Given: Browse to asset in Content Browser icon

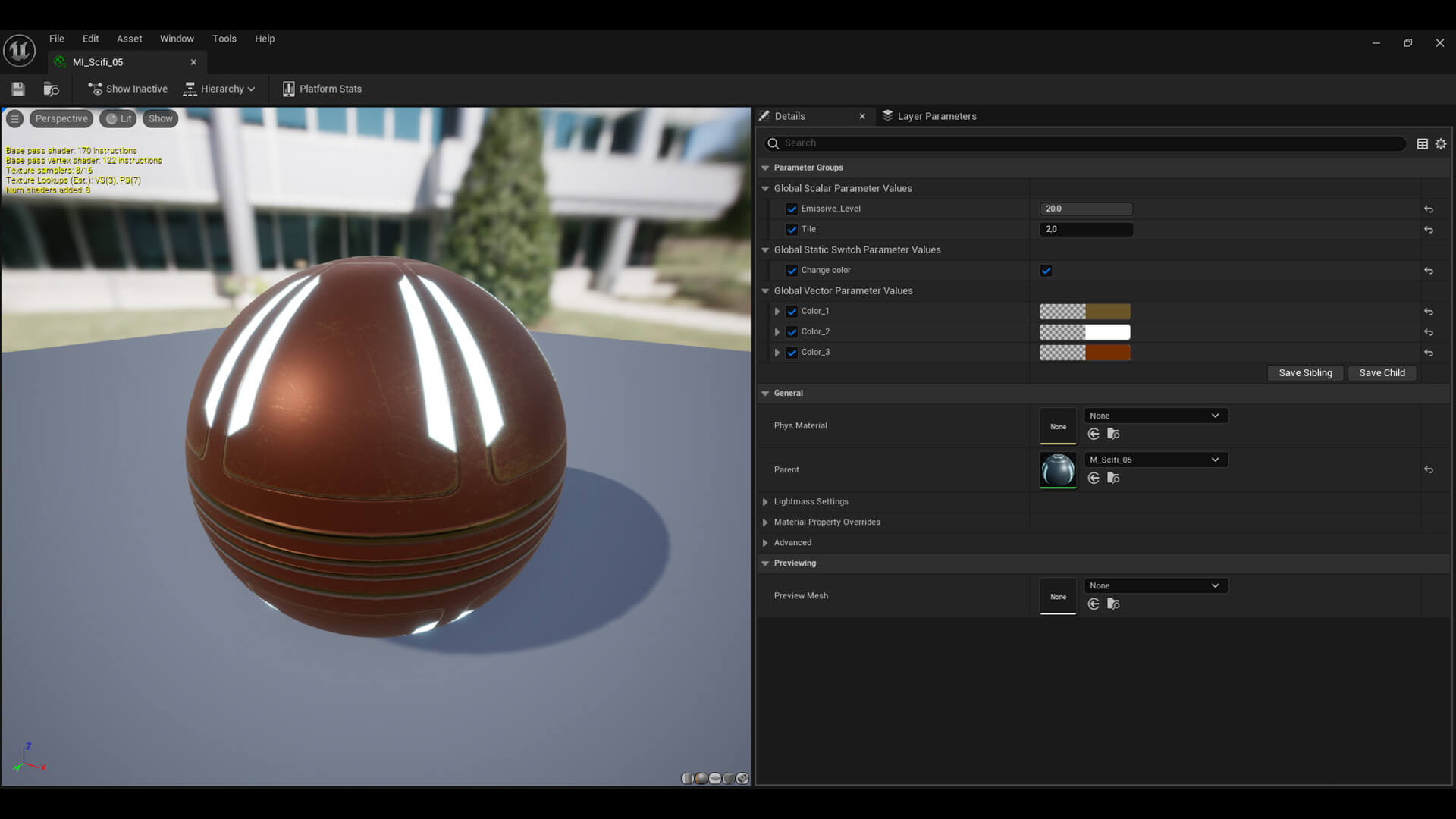Looking at the screenshot, I should [x=52, y=89].
